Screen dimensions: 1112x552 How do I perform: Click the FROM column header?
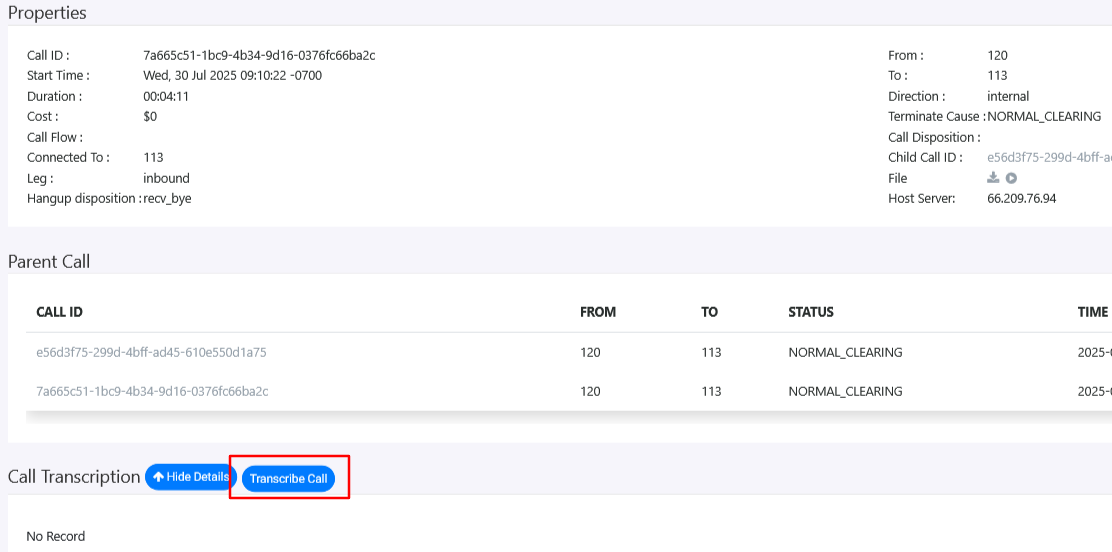pyautogui.click(x=597, y=312)
